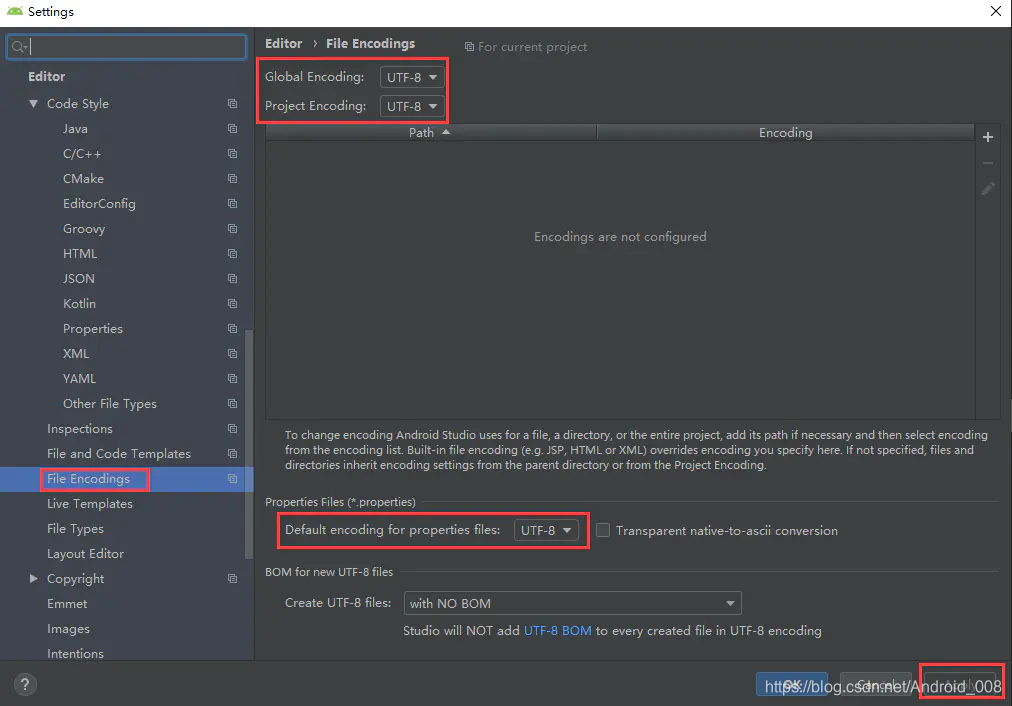Open Live Templates settings page

(90, 503)
